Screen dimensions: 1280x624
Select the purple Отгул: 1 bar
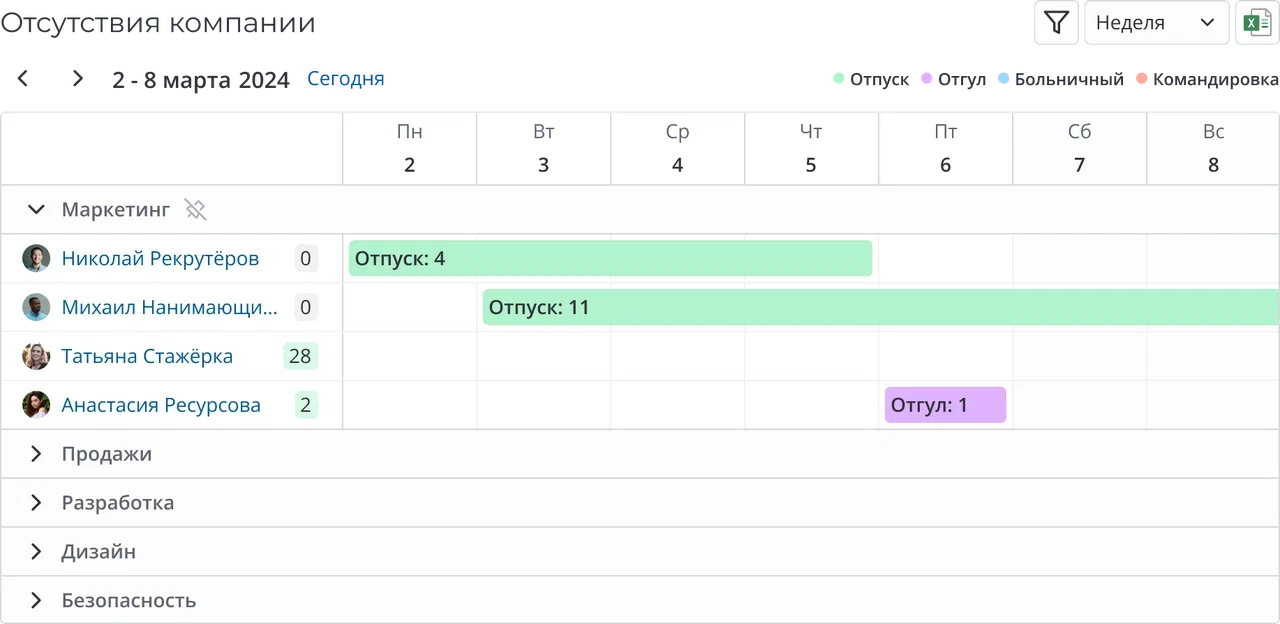pos(945,405)
